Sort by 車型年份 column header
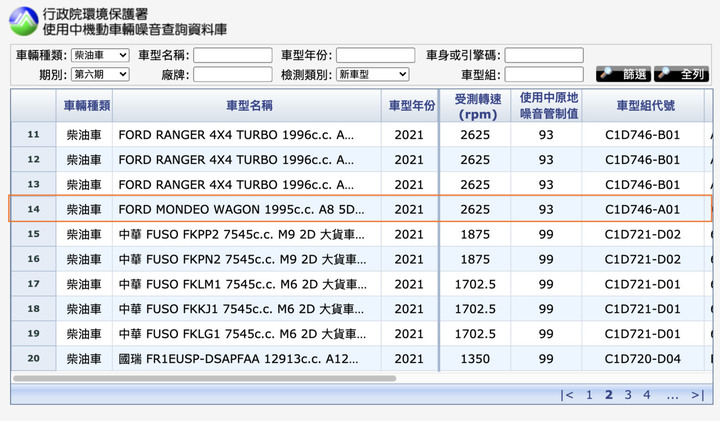This screenshot has width=720, height=421. click(x=412, y=106)
